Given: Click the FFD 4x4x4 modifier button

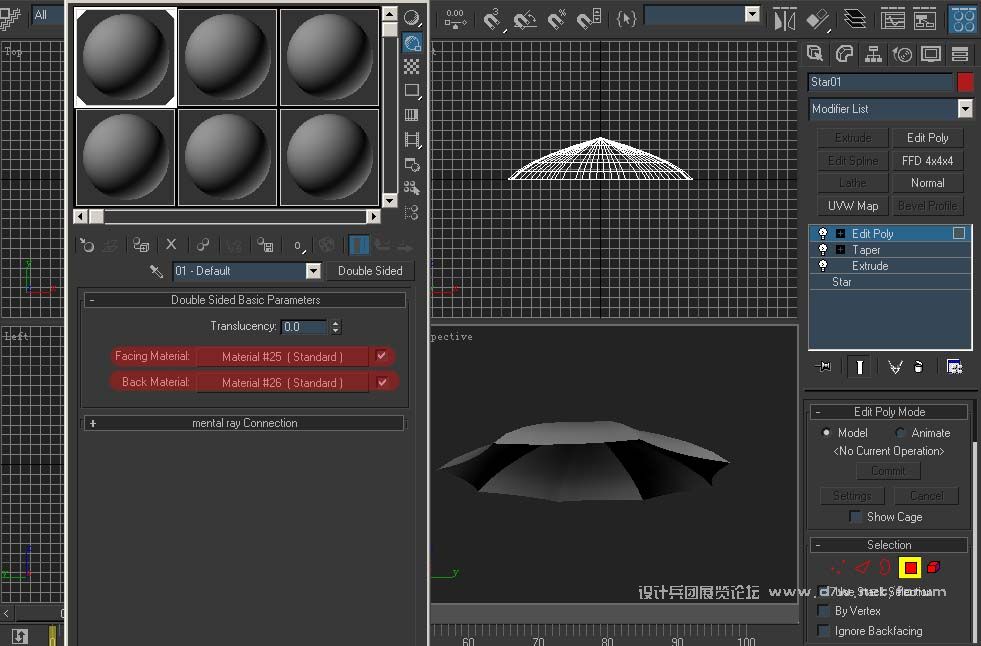Looking at the screenshot, I should point(927,161).
